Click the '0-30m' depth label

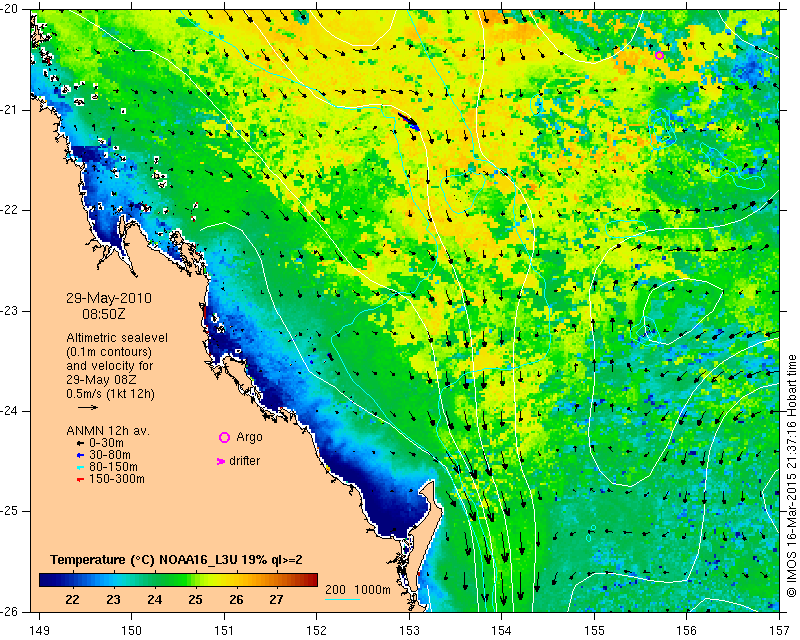click(x=106, y=443)
